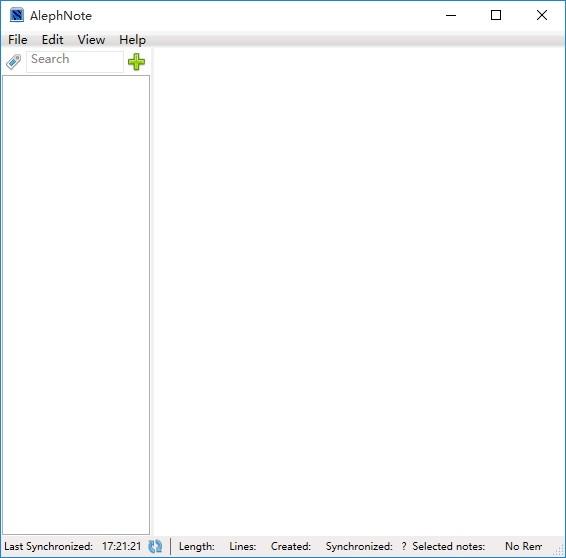The height and width of the screenshot is (558, 566).
Task: Click the Selected notes status label
Action: click(x=448, y=546)
